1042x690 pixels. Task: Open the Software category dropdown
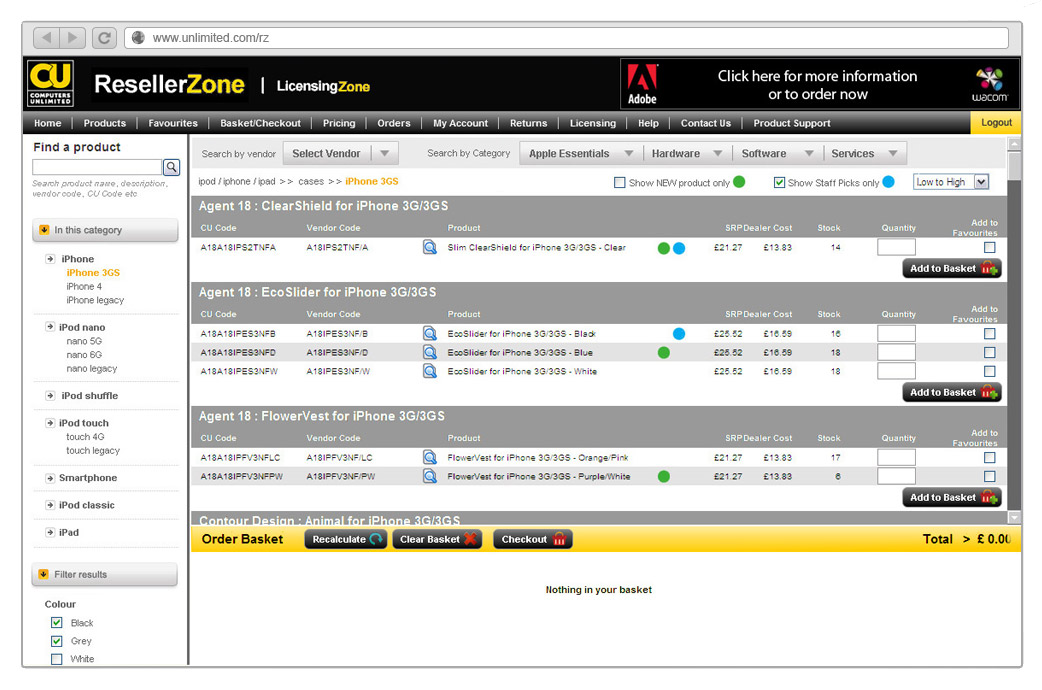(778, 154)
